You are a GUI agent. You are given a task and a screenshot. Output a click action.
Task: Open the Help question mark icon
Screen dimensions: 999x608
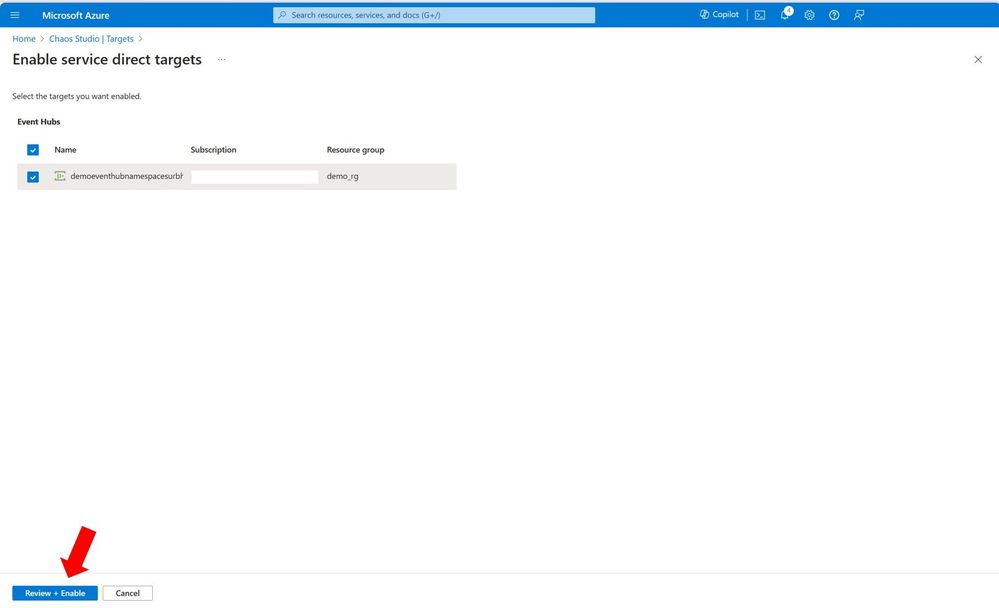point(834,15)
